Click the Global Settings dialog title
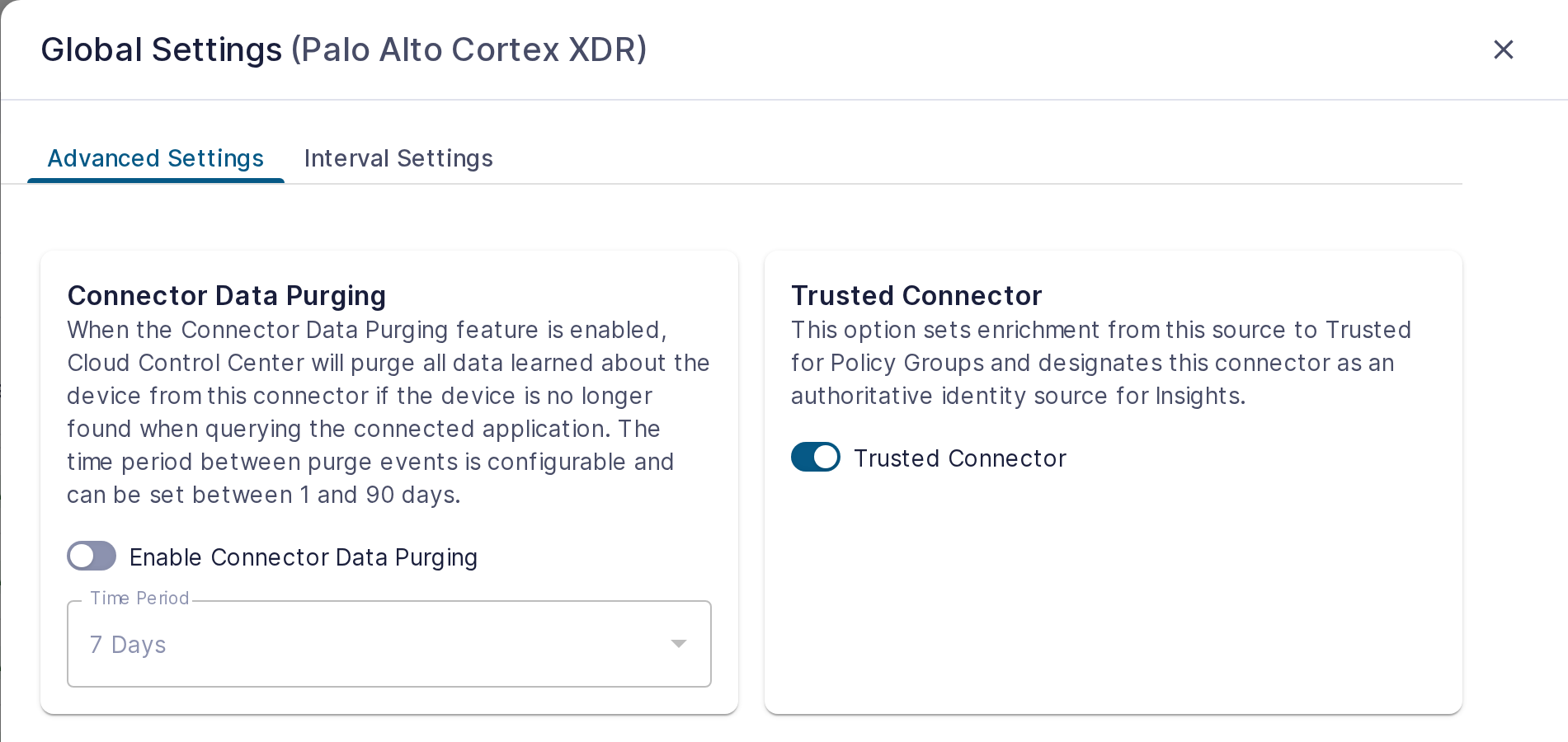Viewport: 1568px width, 742px height. [x=162, y=49]
